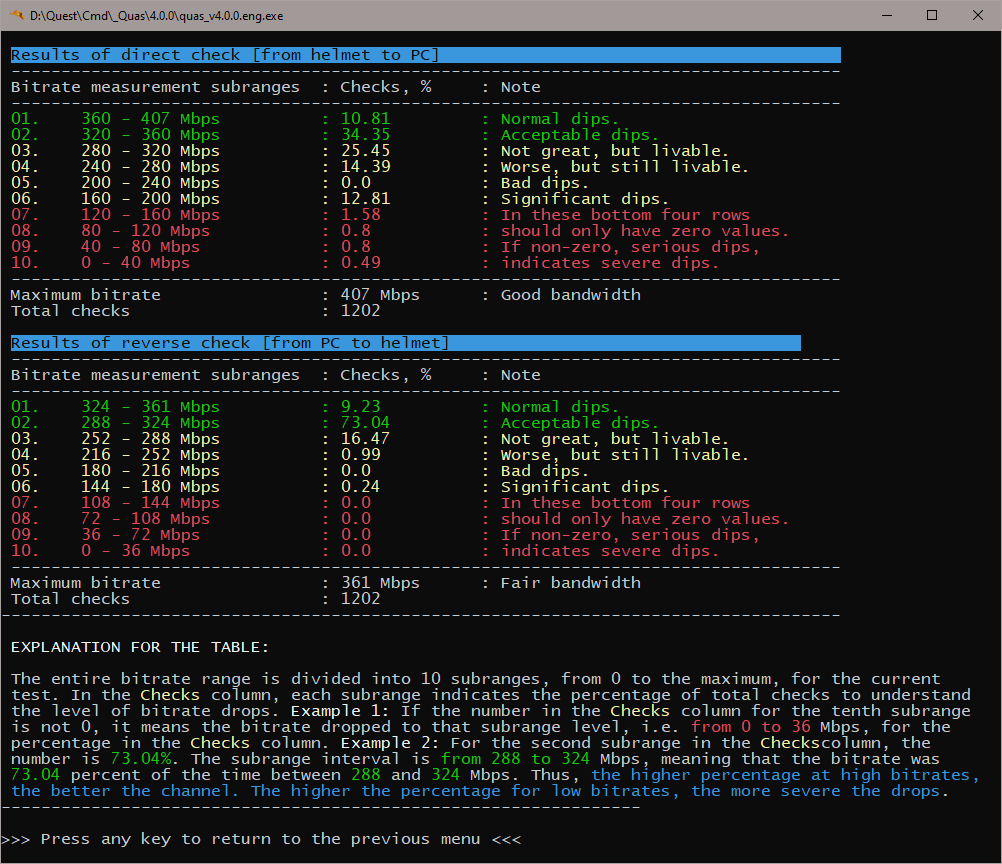Select direct check row '40 - 80 Mbps'
Image resolution: width=1002 pixels, height=864 pixels.
[385, 247]
